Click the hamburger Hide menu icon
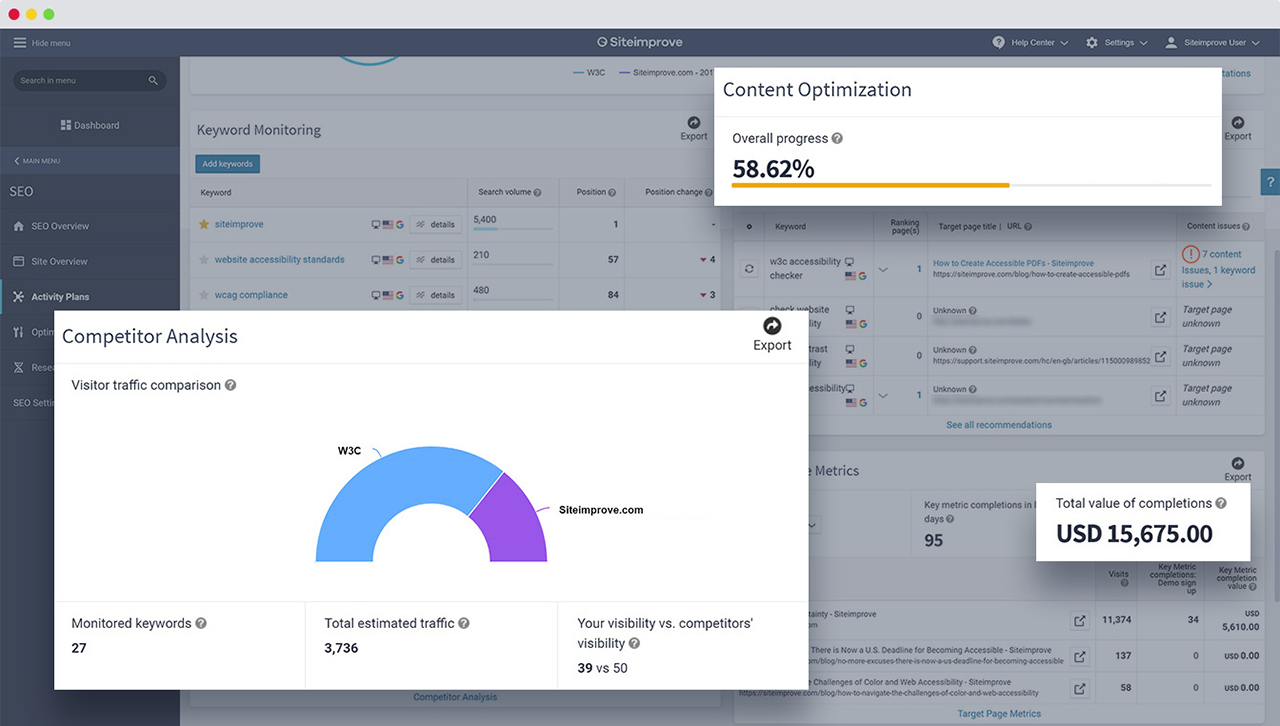The image size is (1280, 726). 19,43
